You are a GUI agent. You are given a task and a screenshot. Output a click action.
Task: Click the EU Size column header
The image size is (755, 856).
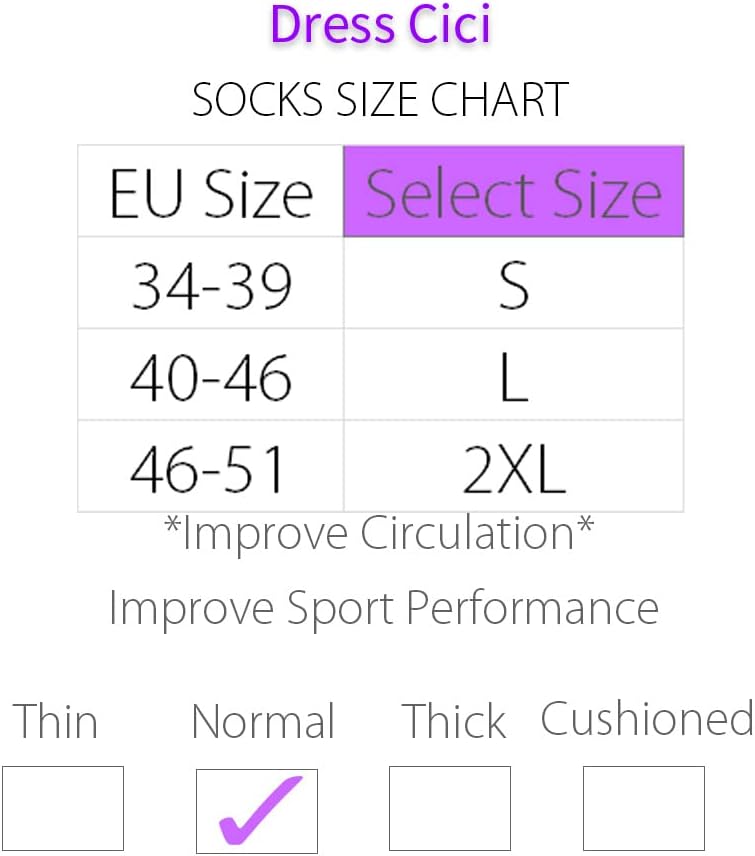[x=211, y=192]
